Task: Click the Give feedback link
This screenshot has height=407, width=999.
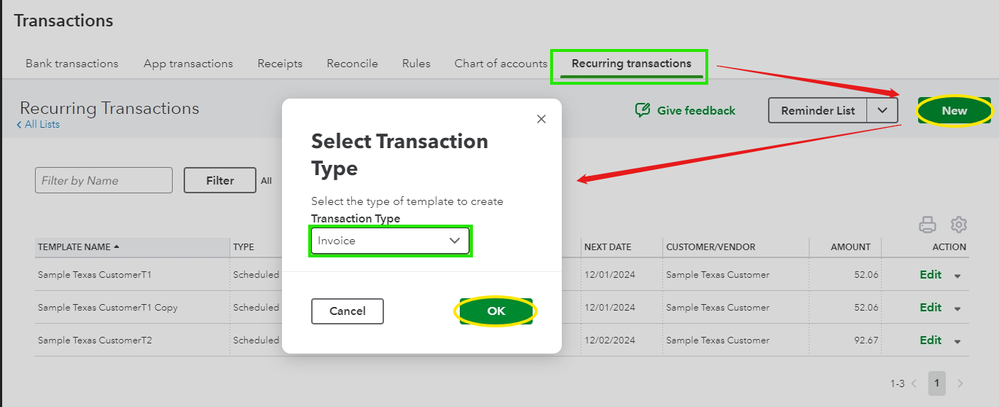Action: tap(696, 110)
